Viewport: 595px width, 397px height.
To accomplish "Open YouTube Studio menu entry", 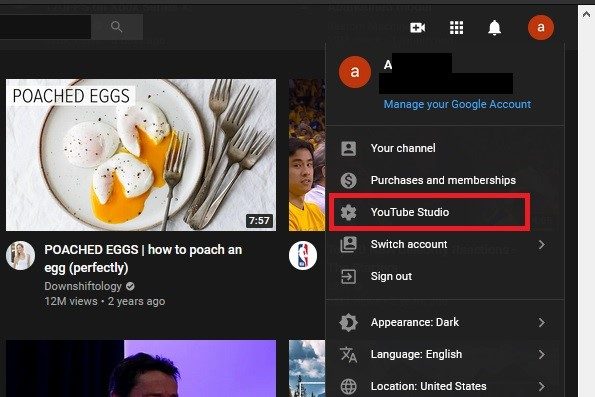I will [x=445, y=212].
